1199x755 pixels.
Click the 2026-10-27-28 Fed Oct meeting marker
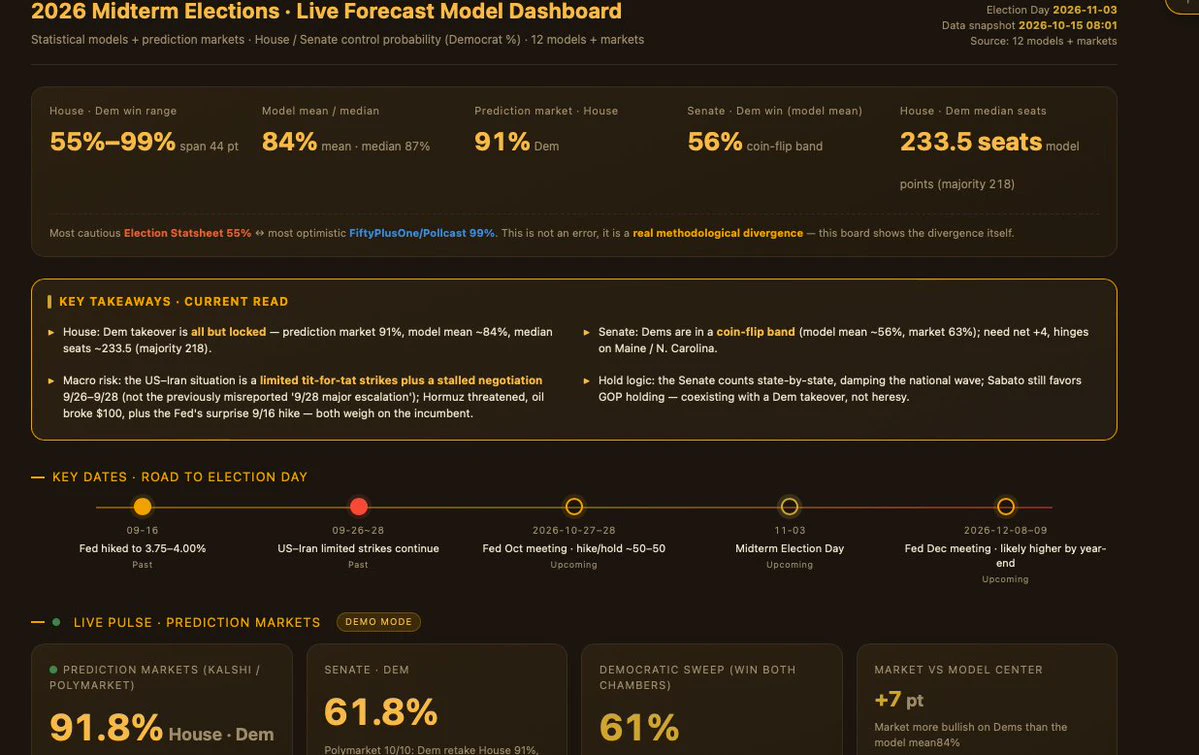click(x=574, y=506)
